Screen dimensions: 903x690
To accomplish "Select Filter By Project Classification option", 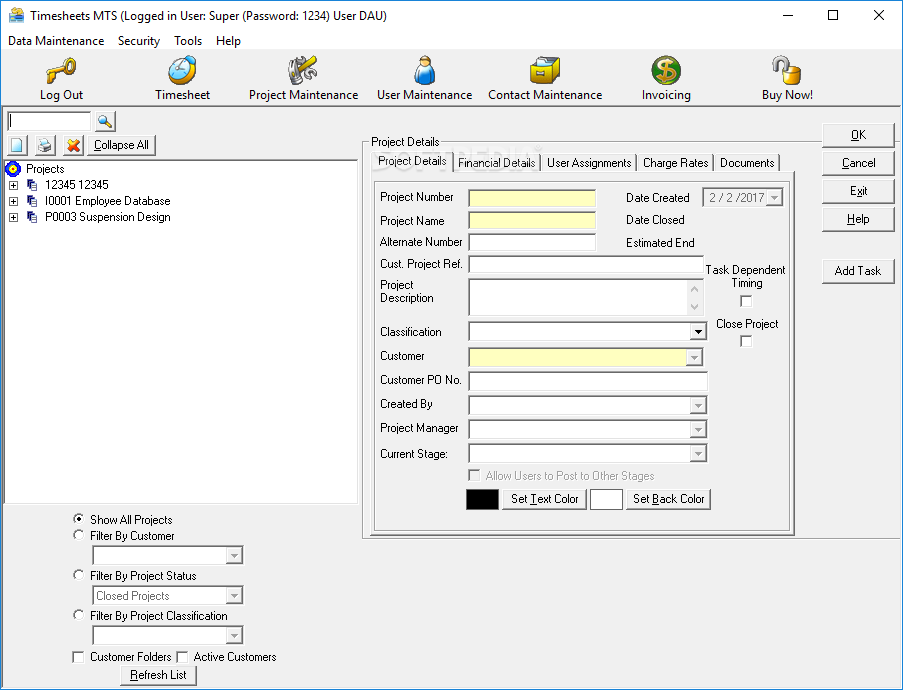I will (x=78, y=615).
